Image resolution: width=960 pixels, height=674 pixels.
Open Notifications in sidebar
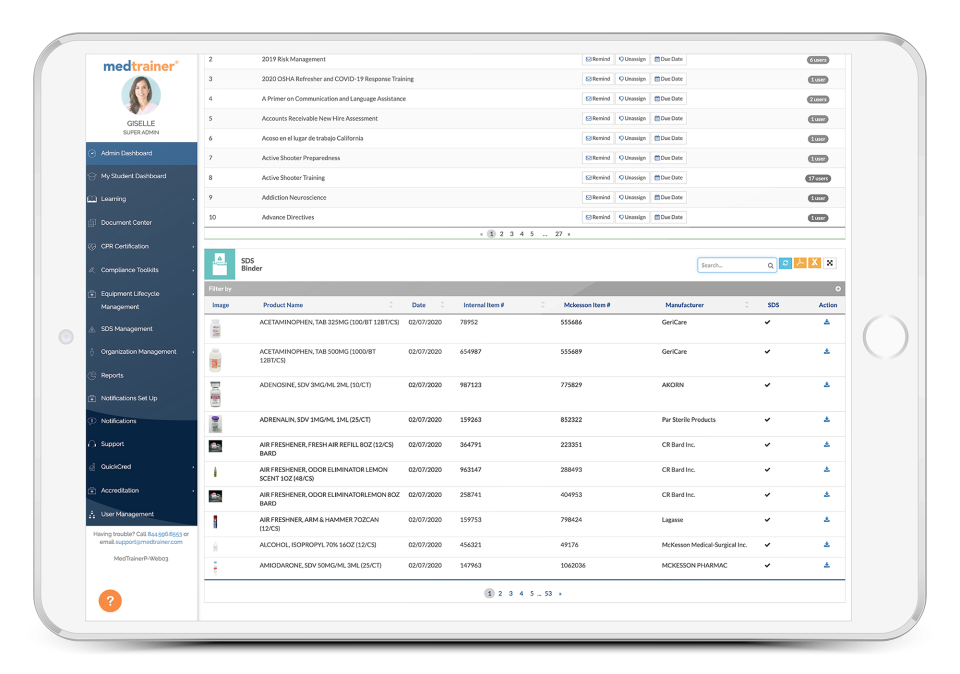[141, 421]
